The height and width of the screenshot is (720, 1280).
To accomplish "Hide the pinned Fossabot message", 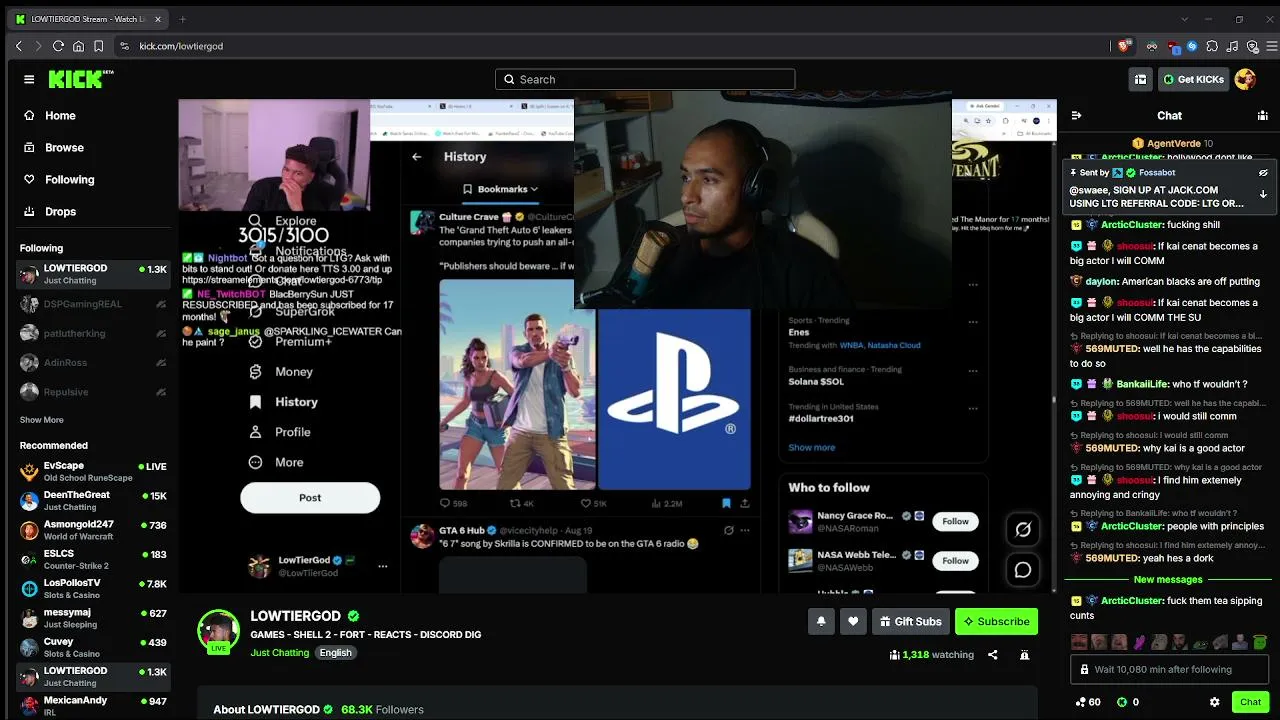I will (1263, 173).
